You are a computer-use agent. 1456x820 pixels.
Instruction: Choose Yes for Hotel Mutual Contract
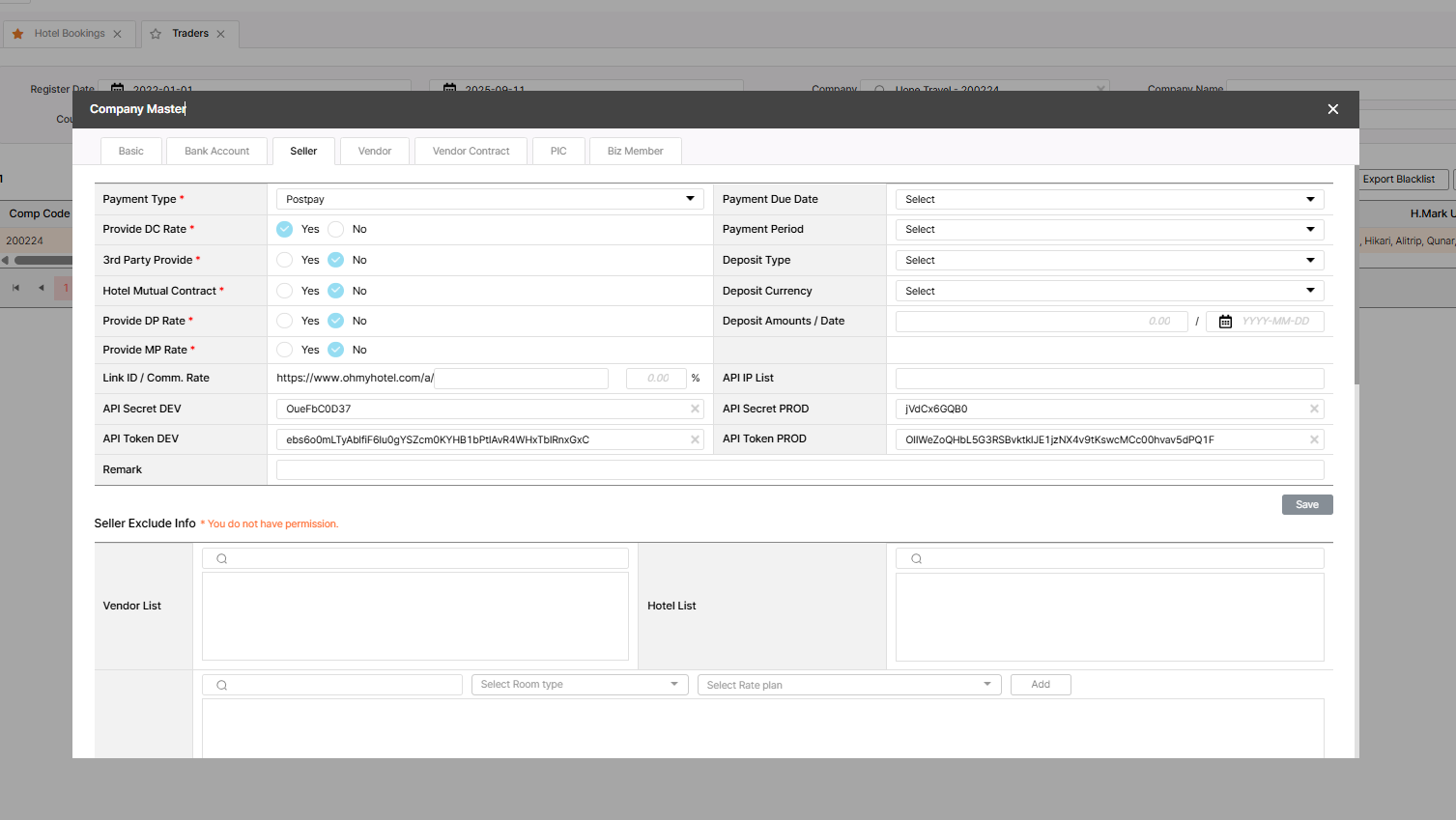coord(285,291)
